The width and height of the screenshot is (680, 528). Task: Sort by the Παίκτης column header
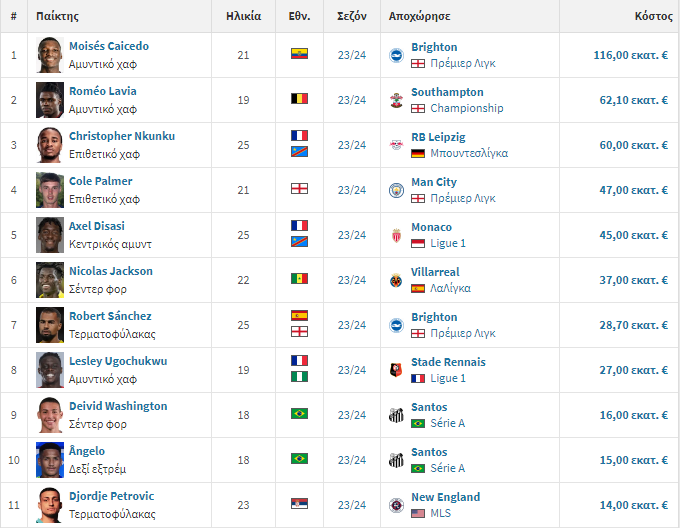pos(57,16)
